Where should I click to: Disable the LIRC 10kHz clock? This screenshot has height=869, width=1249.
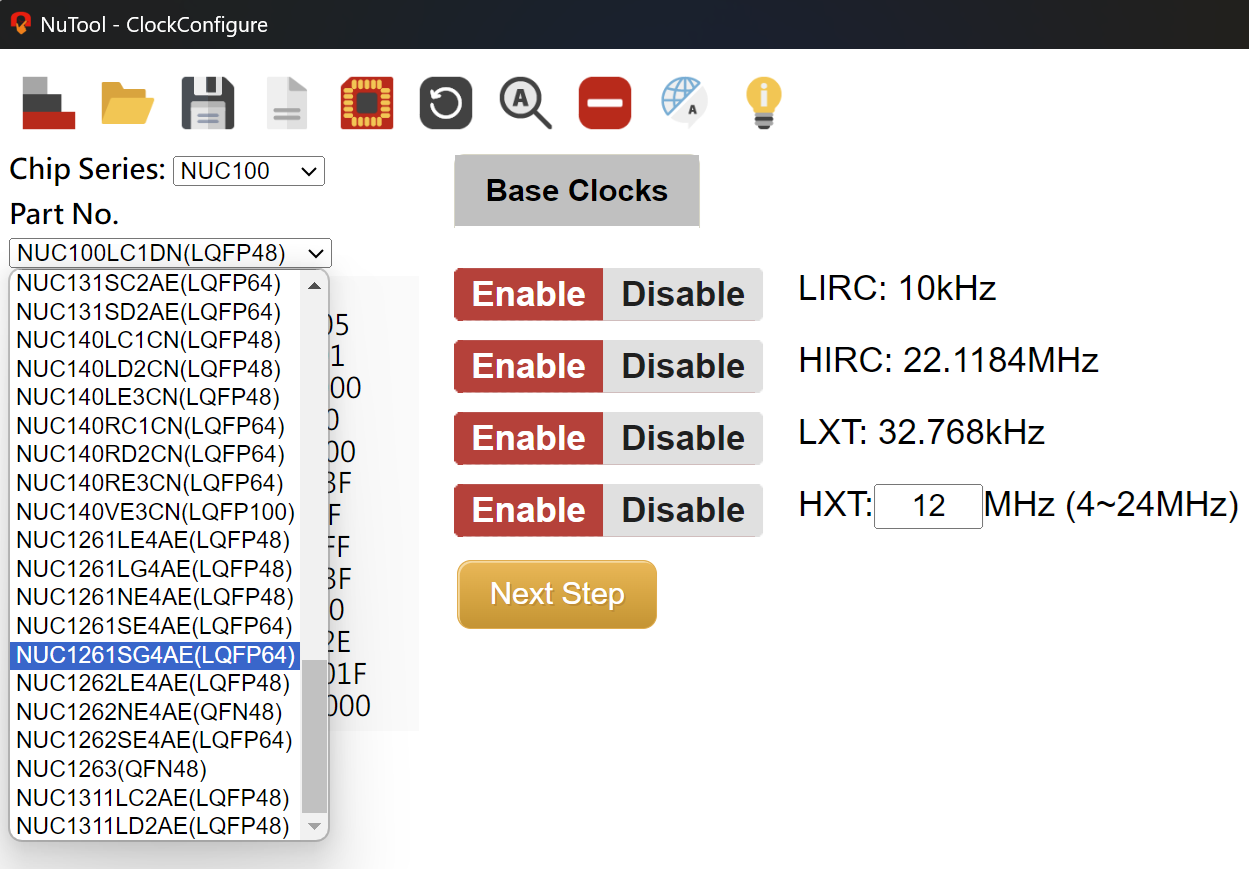683,294
